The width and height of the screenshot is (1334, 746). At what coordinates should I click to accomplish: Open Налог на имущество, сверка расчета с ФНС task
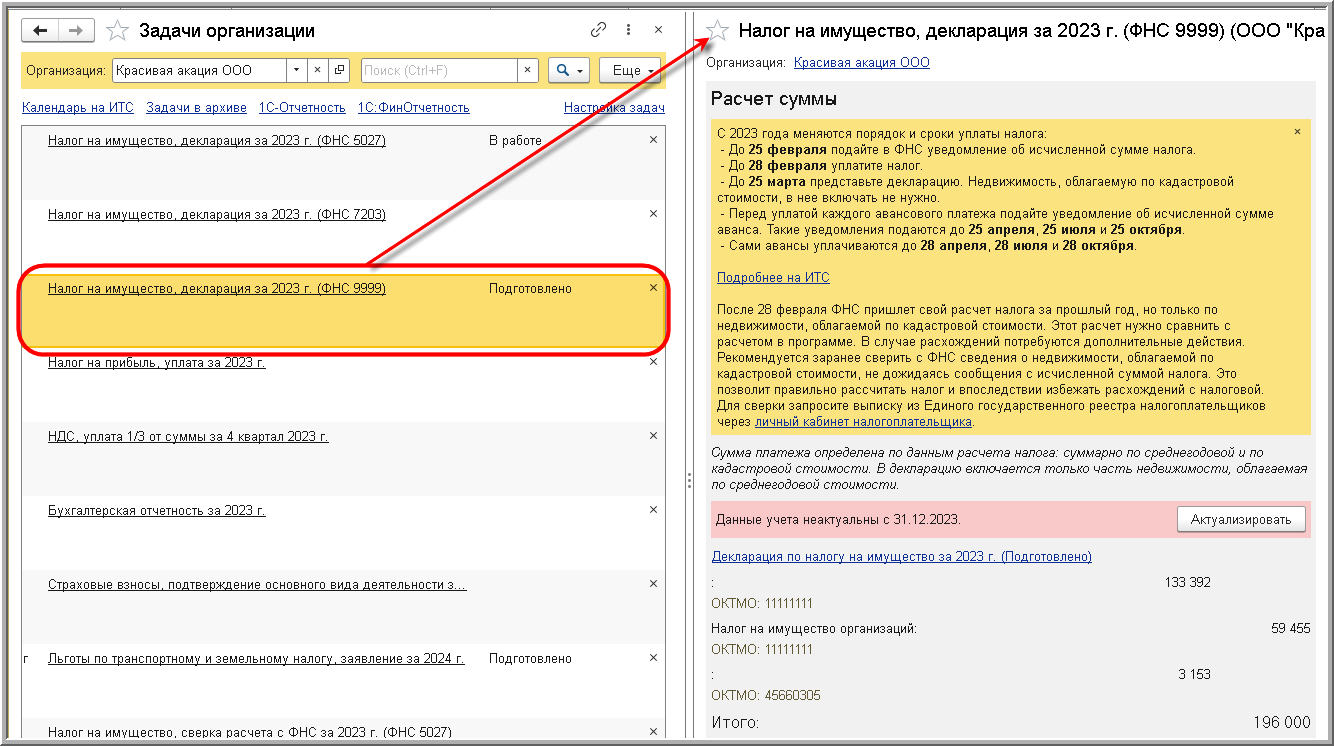pos(250,733)
